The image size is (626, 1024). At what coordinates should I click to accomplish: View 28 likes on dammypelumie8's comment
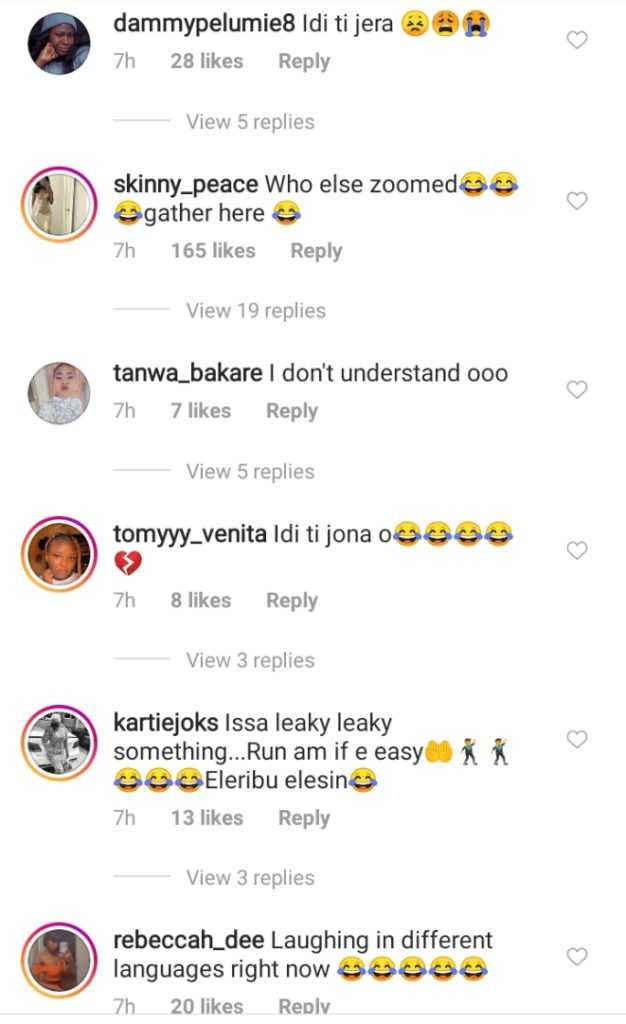[207, 61]
